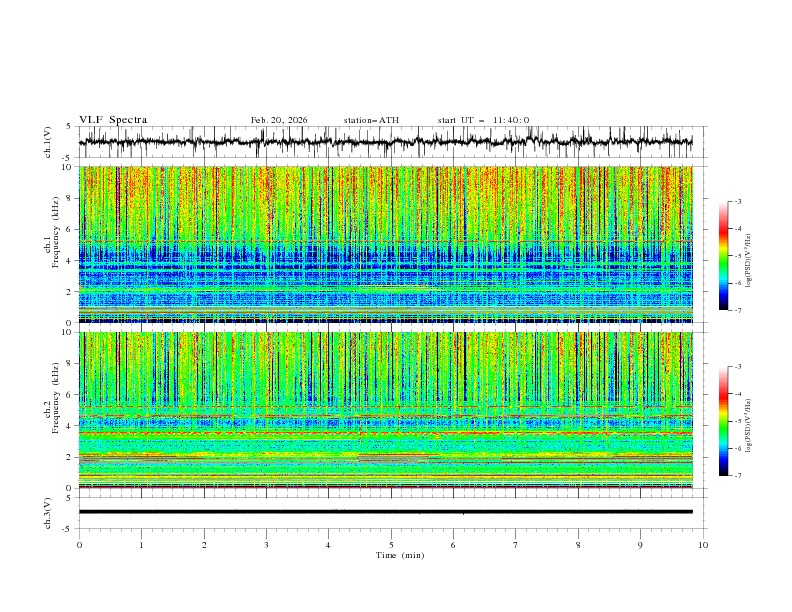Select the log(PSD) label beside ch.2 colorbar

click(x=749, y=426)
